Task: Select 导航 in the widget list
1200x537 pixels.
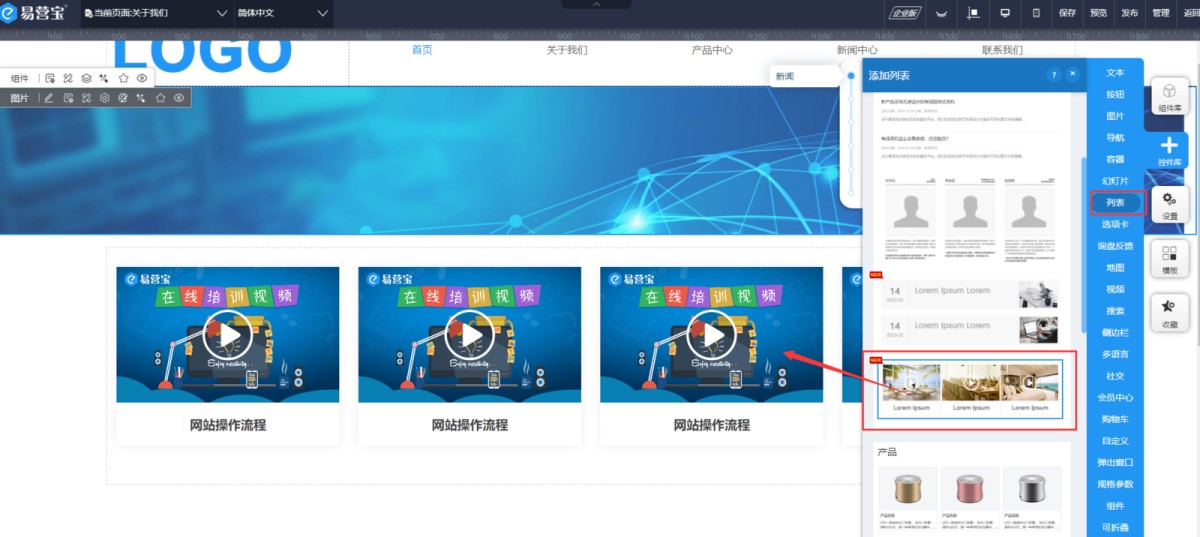Action: pos(1115,137)
